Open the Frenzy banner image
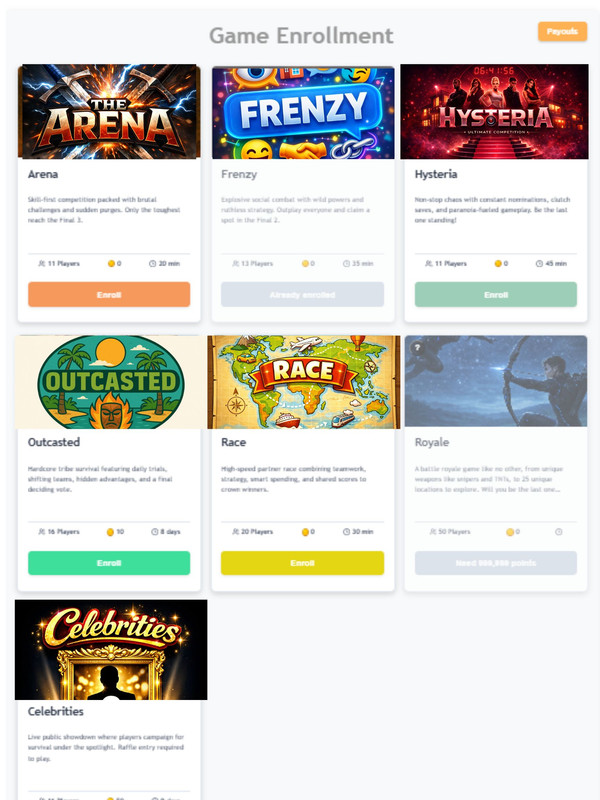The image size is (600, 800). (x=303, y=113)
